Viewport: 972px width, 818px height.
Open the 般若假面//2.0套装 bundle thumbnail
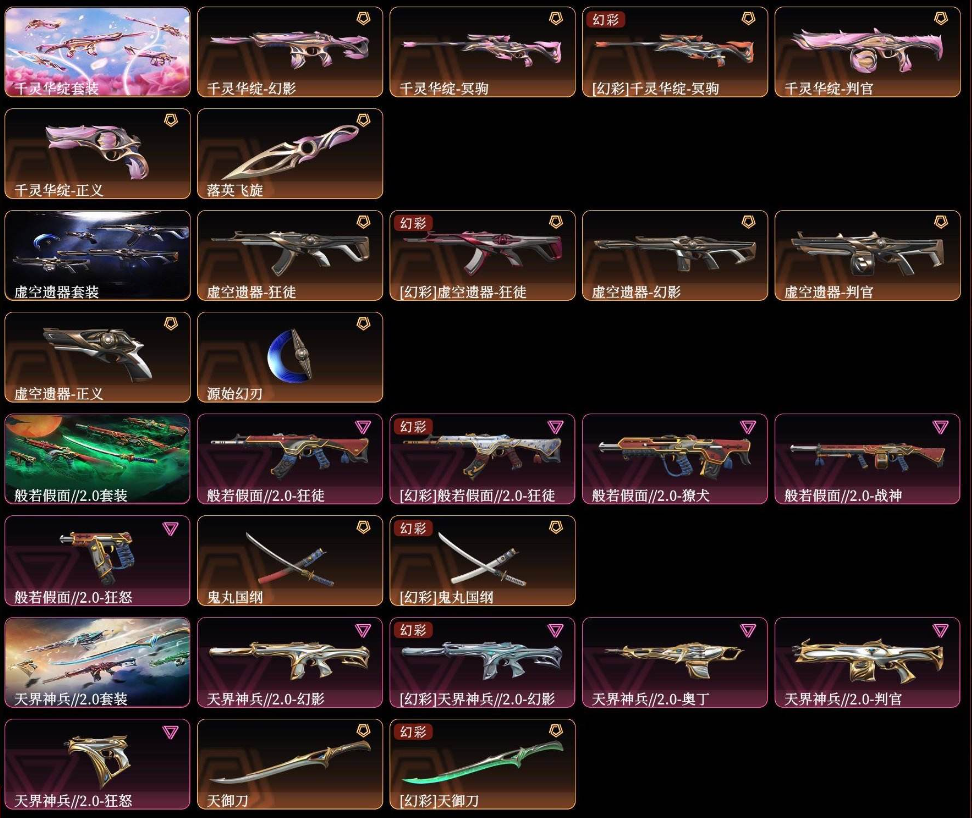pos(97,459)
